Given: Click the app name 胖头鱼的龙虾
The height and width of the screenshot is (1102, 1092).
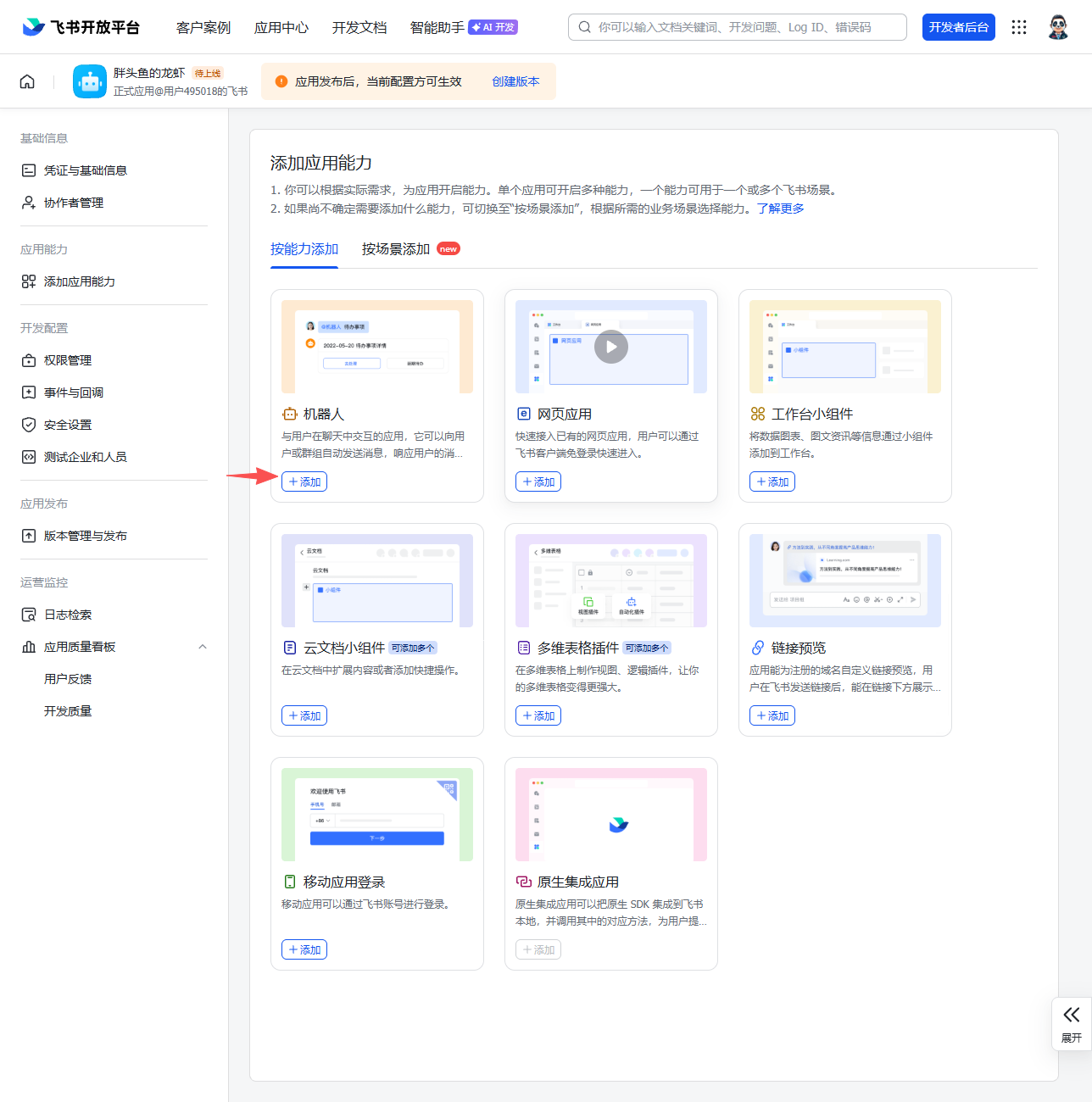Looking at the screenshot, I should [149, 74].
